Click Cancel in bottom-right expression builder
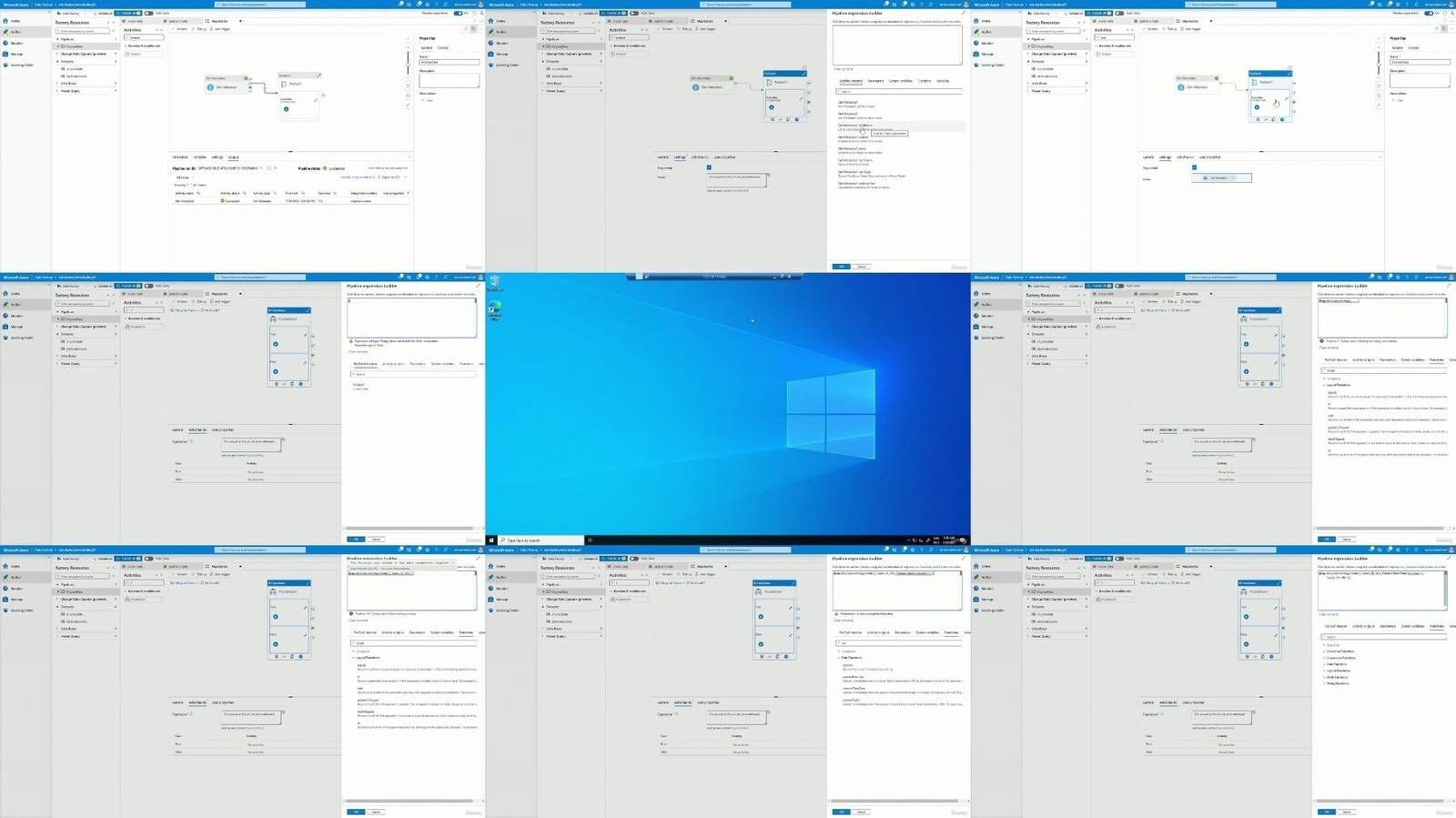This screenshot has height=818, width=1456. point(1347,811)
